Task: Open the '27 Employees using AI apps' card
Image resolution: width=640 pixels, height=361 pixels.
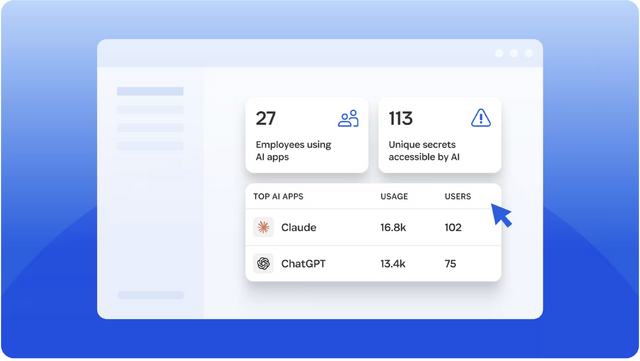Action: point(307,135)
